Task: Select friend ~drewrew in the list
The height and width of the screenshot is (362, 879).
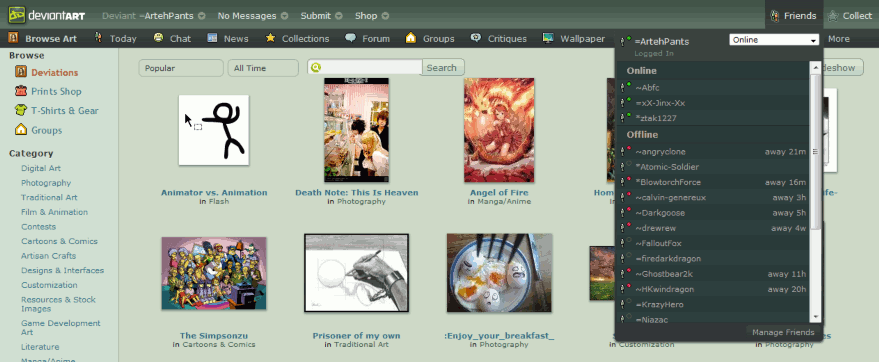Action: pos(713,228)
